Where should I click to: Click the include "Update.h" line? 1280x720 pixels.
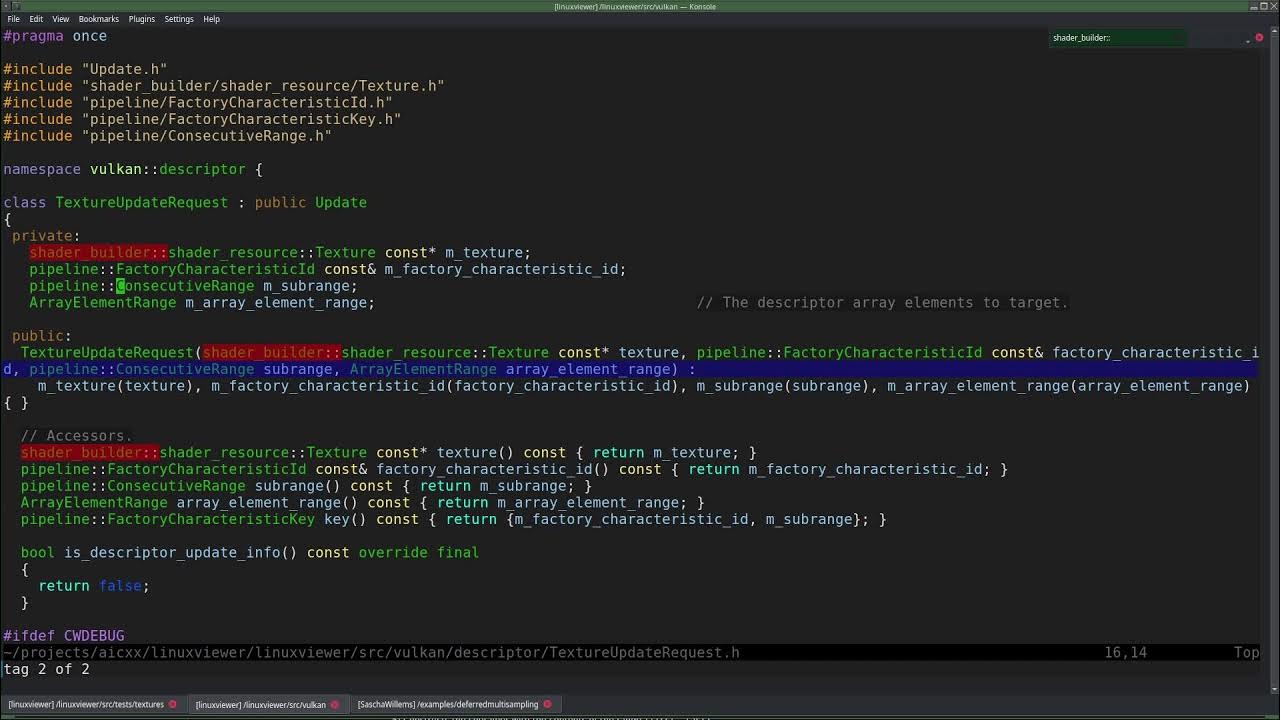(x=85, y=69)
